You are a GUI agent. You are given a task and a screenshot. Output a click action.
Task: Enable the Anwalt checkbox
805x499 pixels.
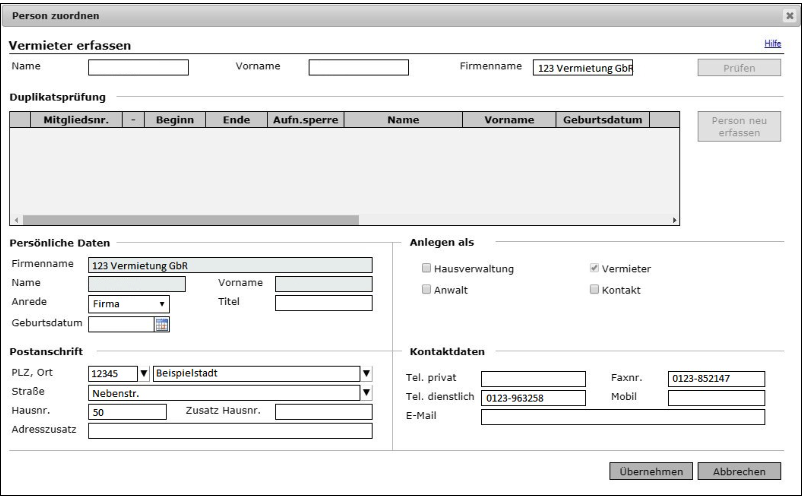pos(426,290)
